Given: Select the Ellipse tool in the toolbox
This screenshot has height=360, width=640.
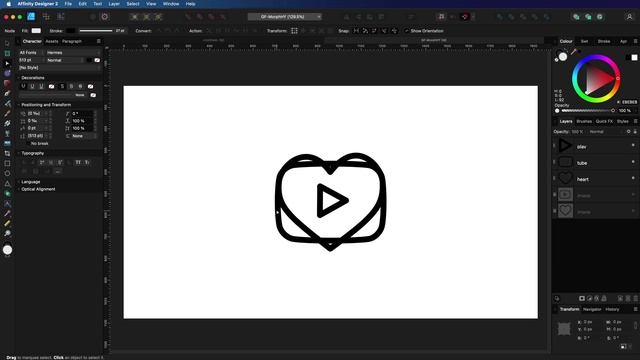Looking at the screenshot, I should (x=7, y=173).
